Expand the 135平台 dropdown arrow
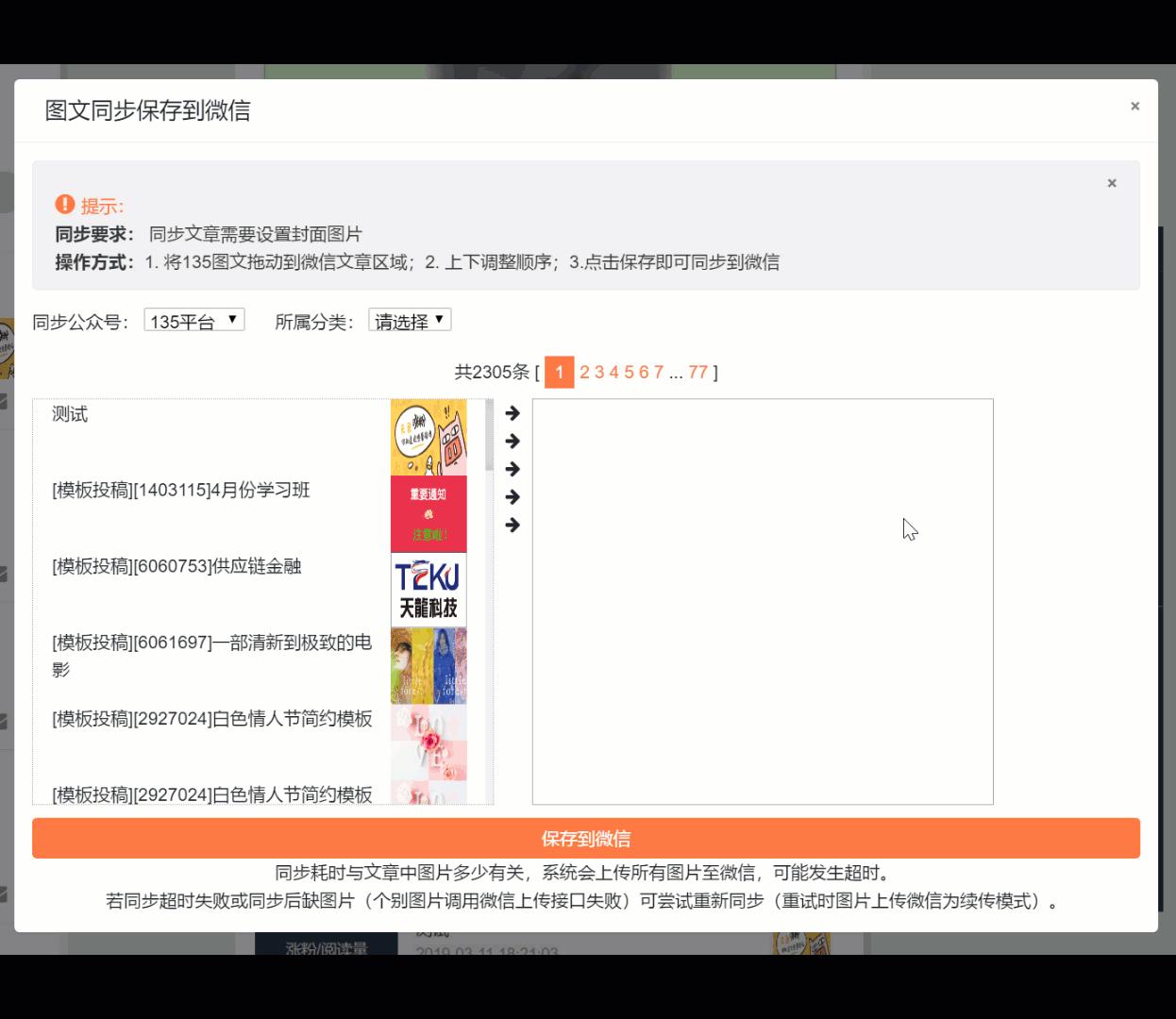 (x=234, y=320)
